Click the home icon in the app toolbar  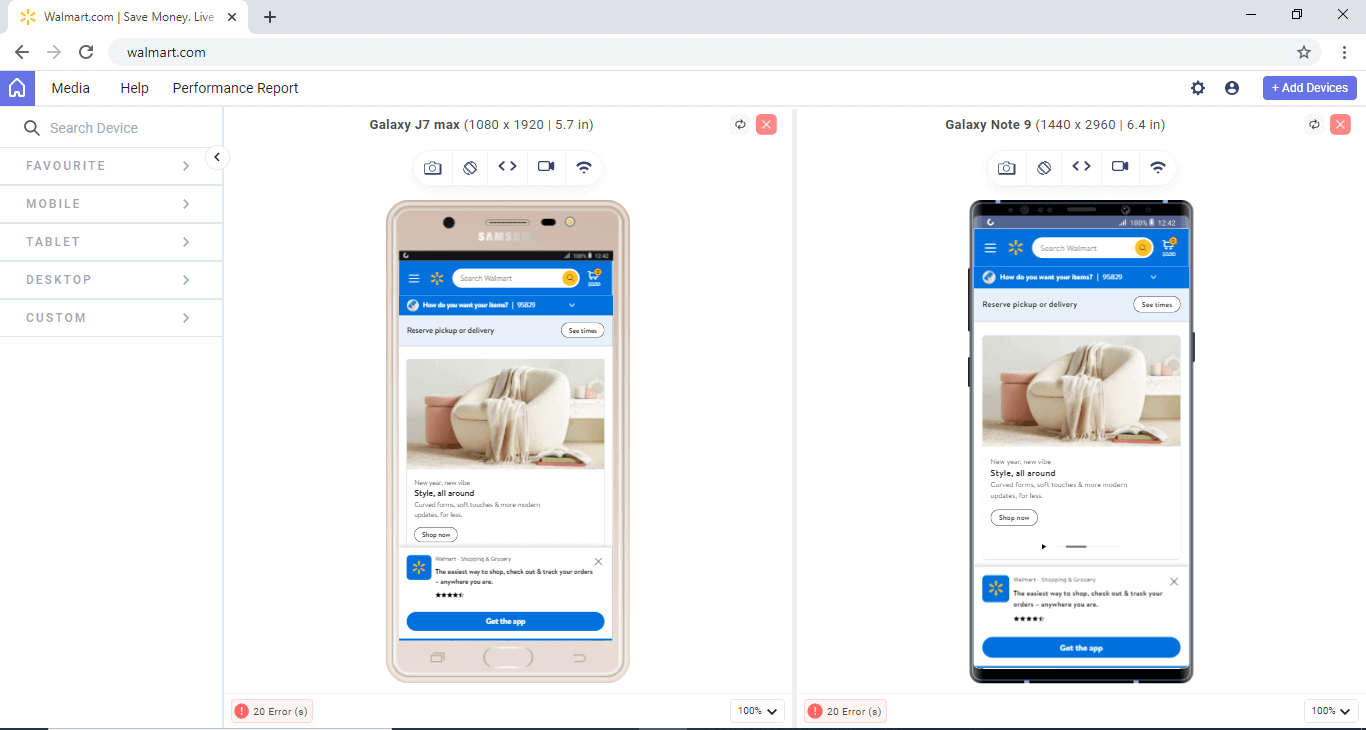point(17,88)
